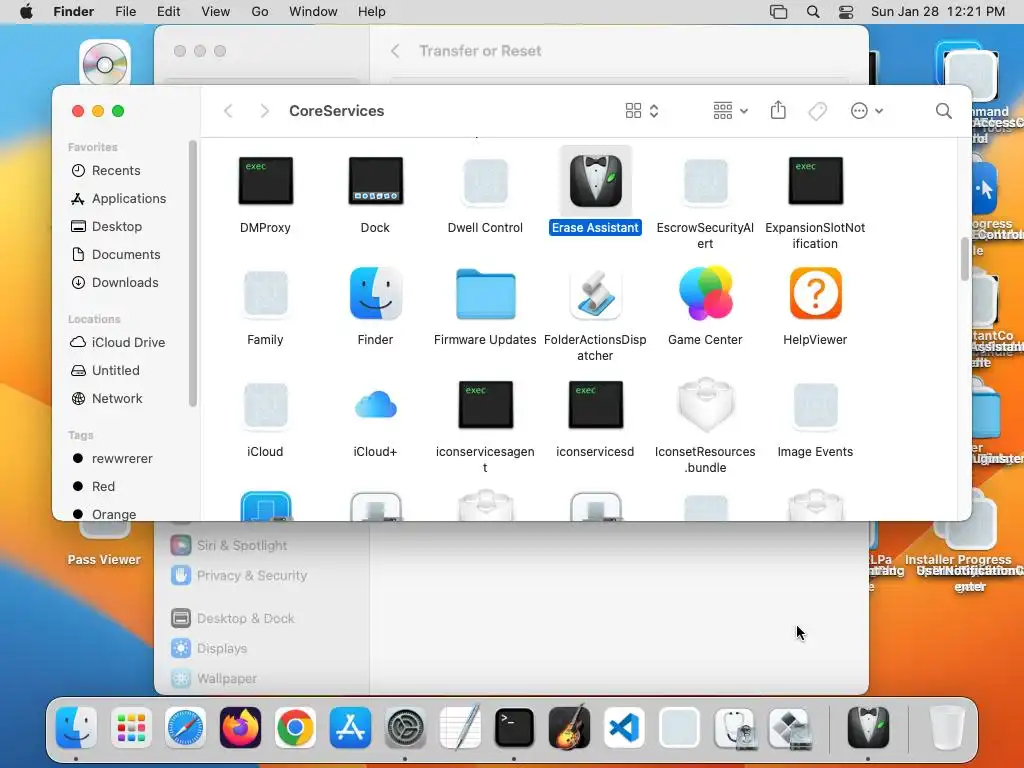Open the Go menu
The width and height of the screenshot is (1024, 768).
coord(260,12)
